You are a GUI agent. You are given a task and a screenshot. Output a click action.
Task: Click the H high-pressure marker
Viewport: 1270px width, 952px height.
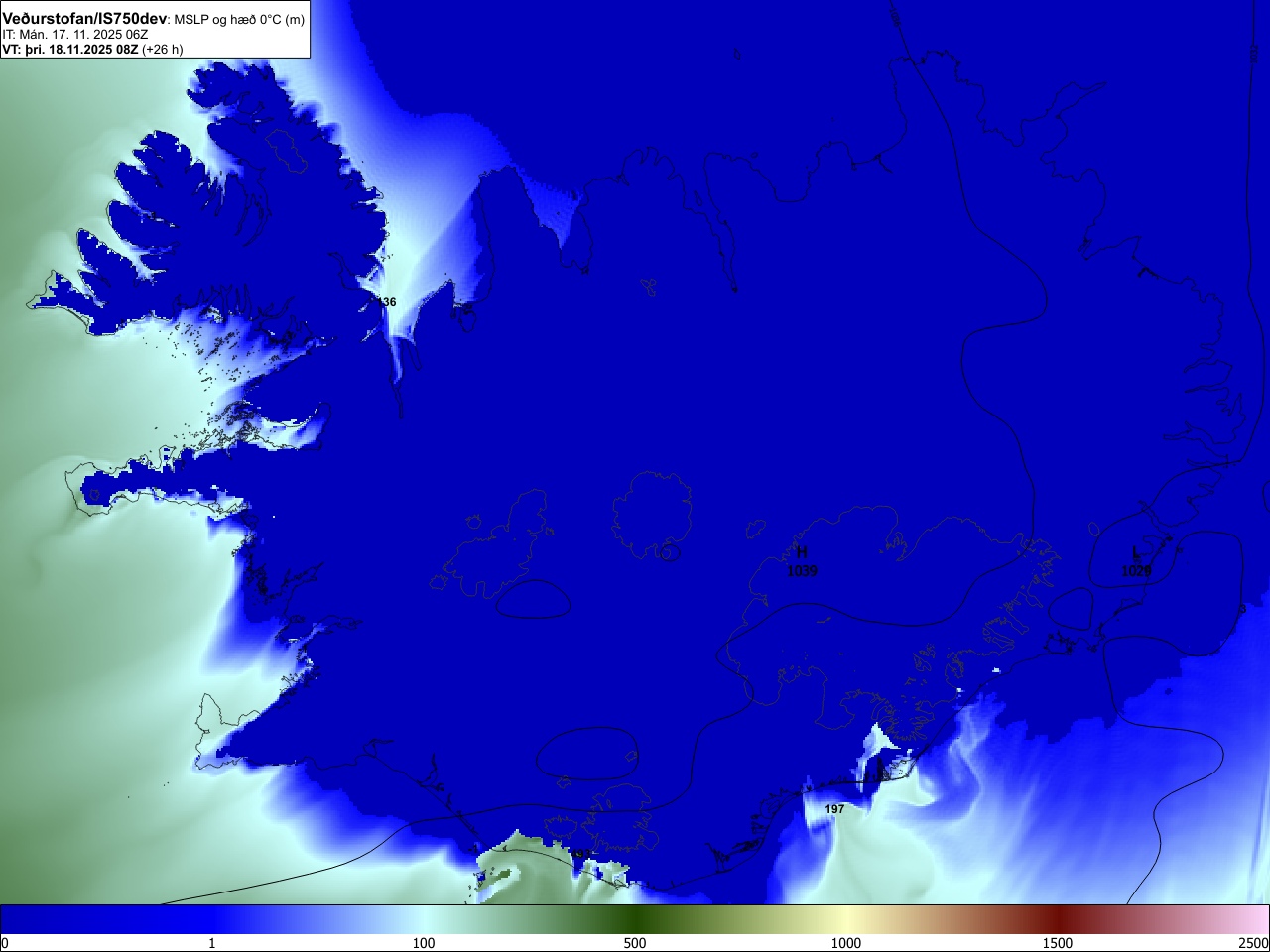tap(802, 552)
